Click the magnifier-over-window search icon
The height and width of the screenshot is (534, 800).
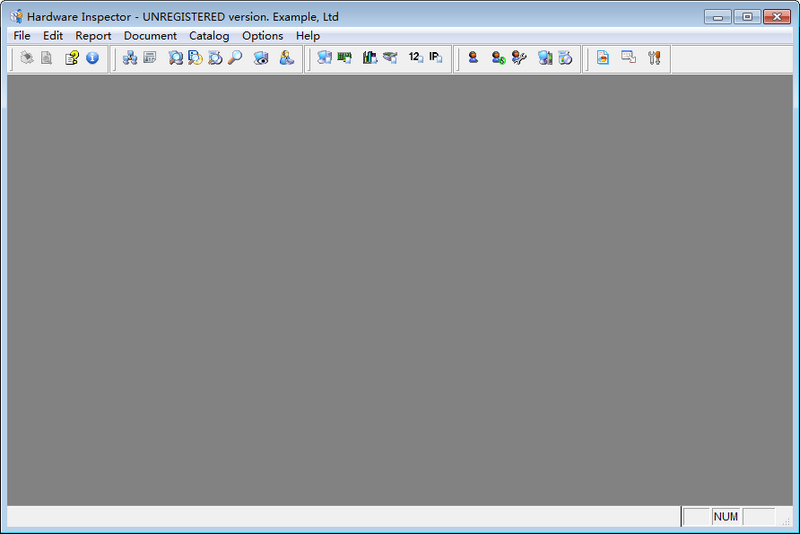(x=215, y=58)
